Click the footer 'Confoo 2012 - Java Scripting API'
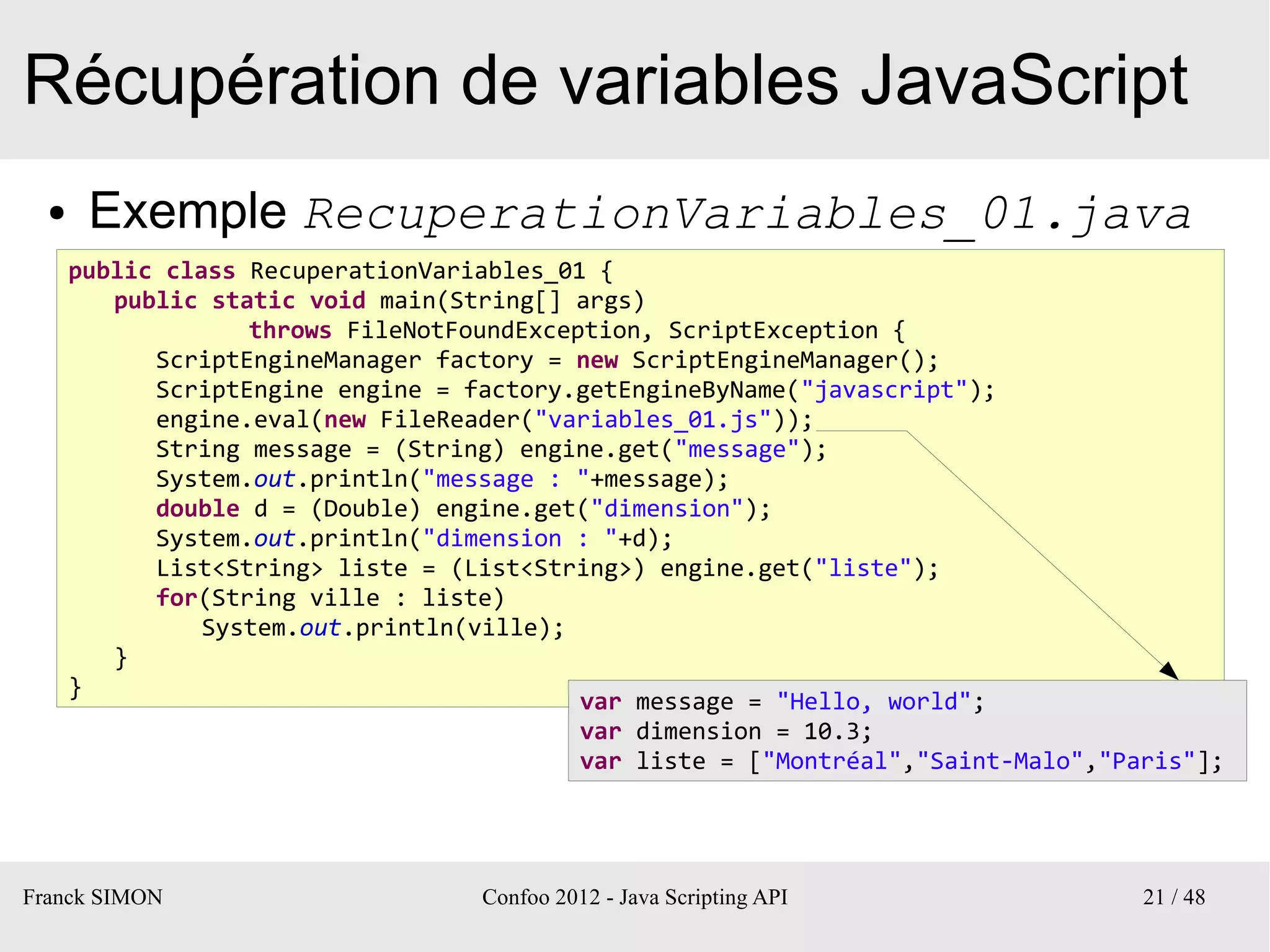The width and height of the screenshot is (1270, 952). click(635, 897)
